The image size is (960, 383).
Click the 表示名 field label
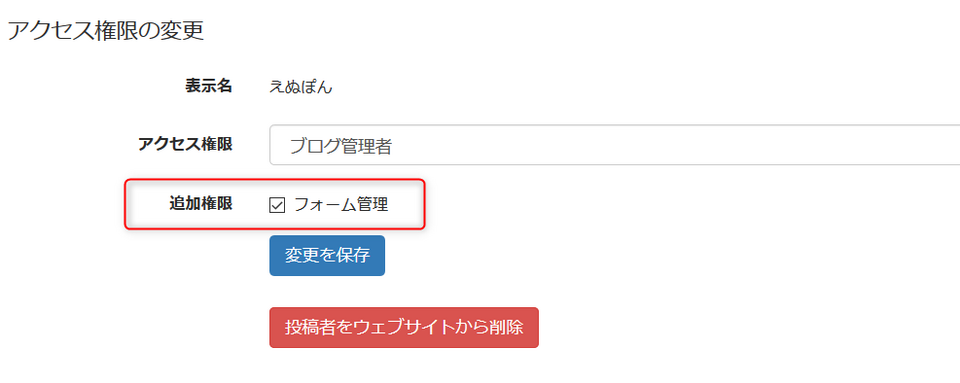point(209,86)
